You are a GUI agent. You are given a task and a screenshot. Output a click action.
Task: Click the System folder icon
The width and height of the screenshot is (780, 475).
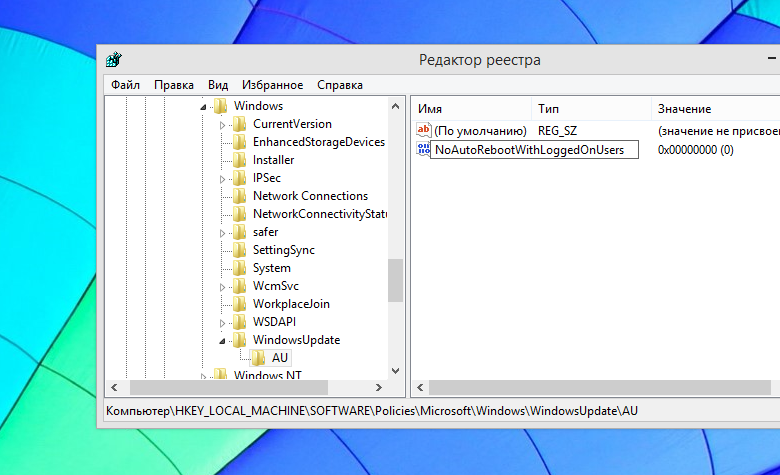[239, 268]
